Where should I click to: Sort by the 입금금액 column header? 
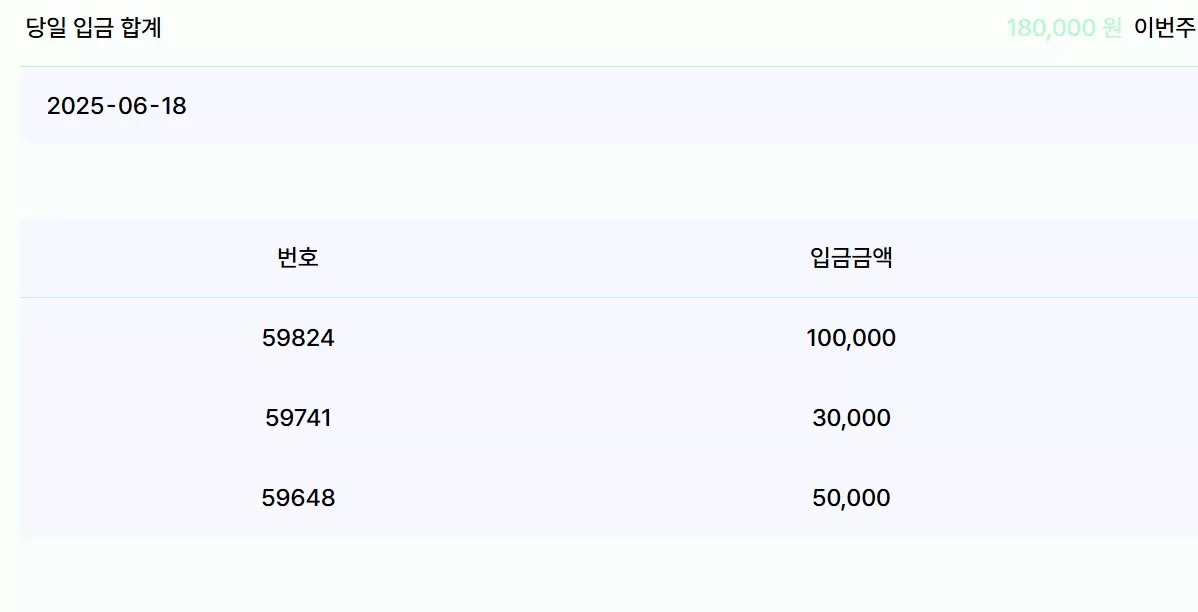pos(851,257)
